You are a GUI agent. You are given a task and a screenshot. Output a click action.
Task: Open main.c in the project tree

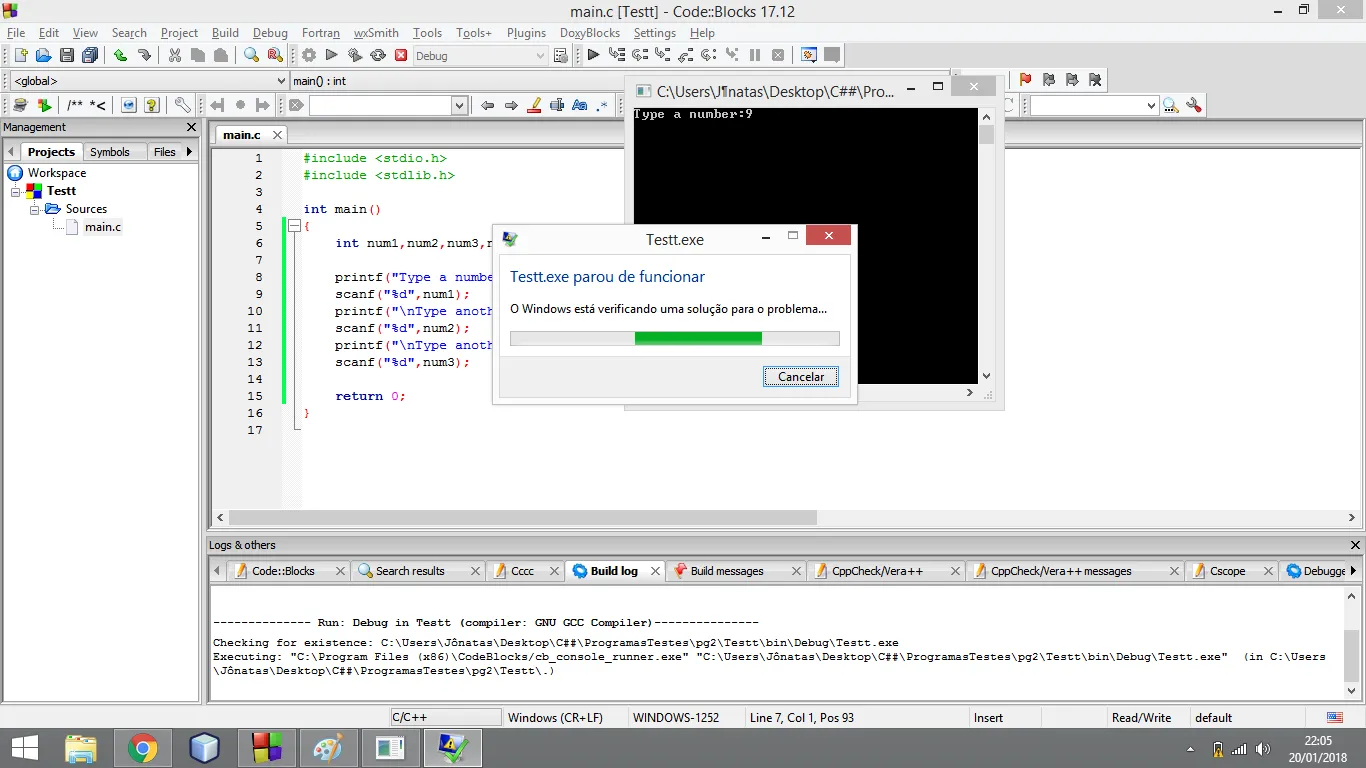tap(102, 227)
